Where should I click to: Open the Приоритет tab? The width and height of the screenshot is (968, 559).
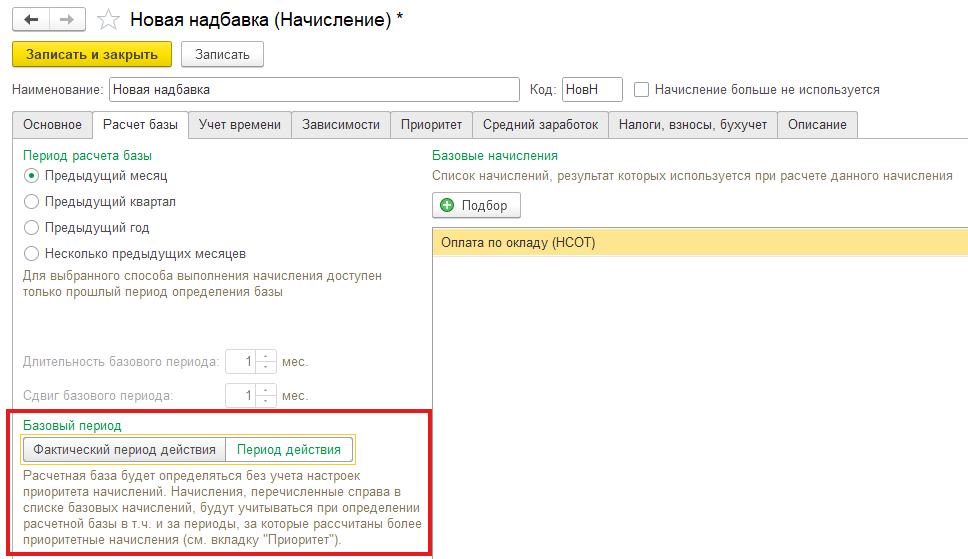tap(431, 125)
